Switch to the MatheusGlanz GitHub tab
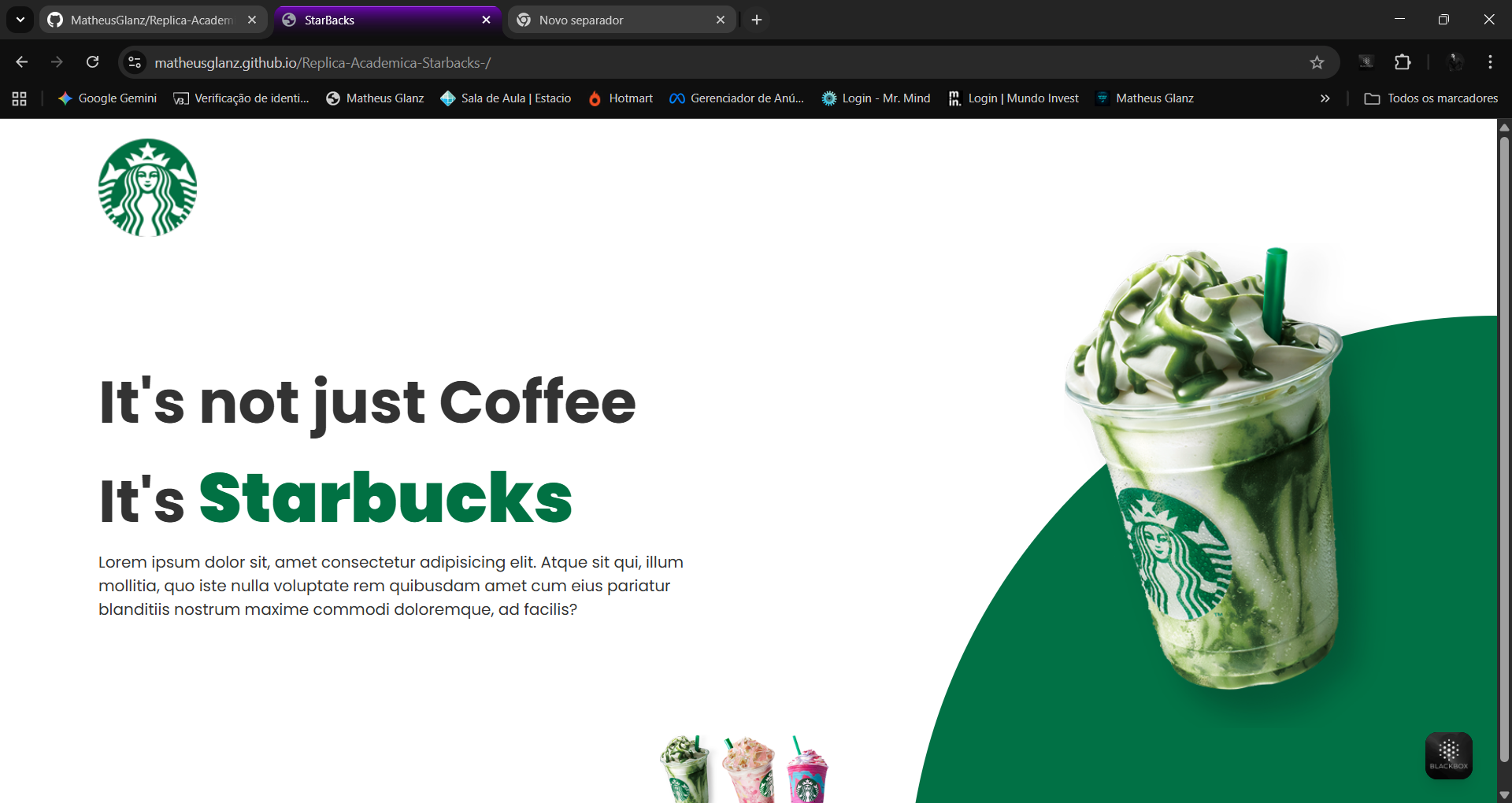Viewport: 1512px width, 803px height. (151, 20)
